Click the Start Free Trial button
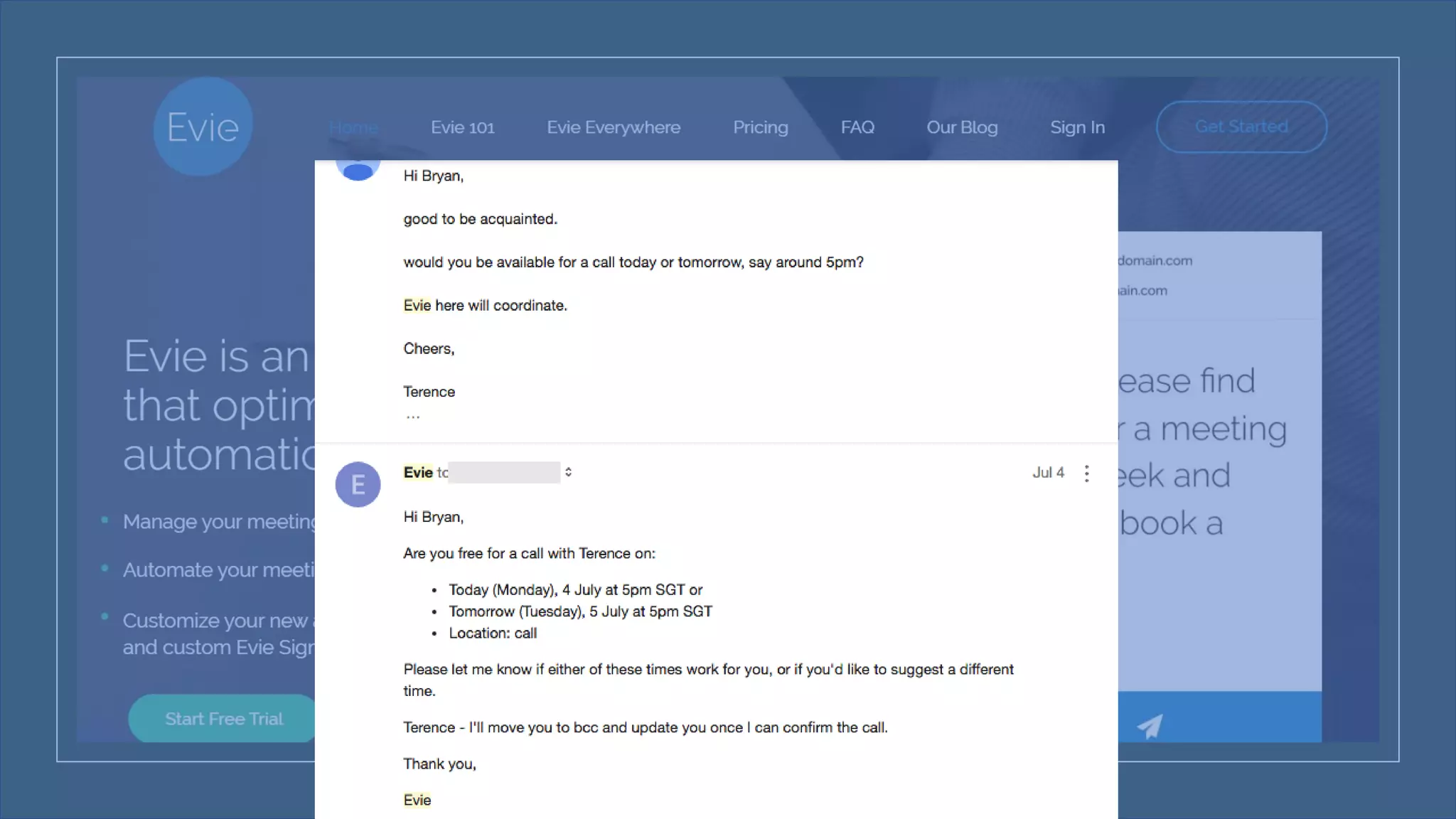Image resolution: width=1456 pixels, height=819 pixels. [x=223, y=719]
